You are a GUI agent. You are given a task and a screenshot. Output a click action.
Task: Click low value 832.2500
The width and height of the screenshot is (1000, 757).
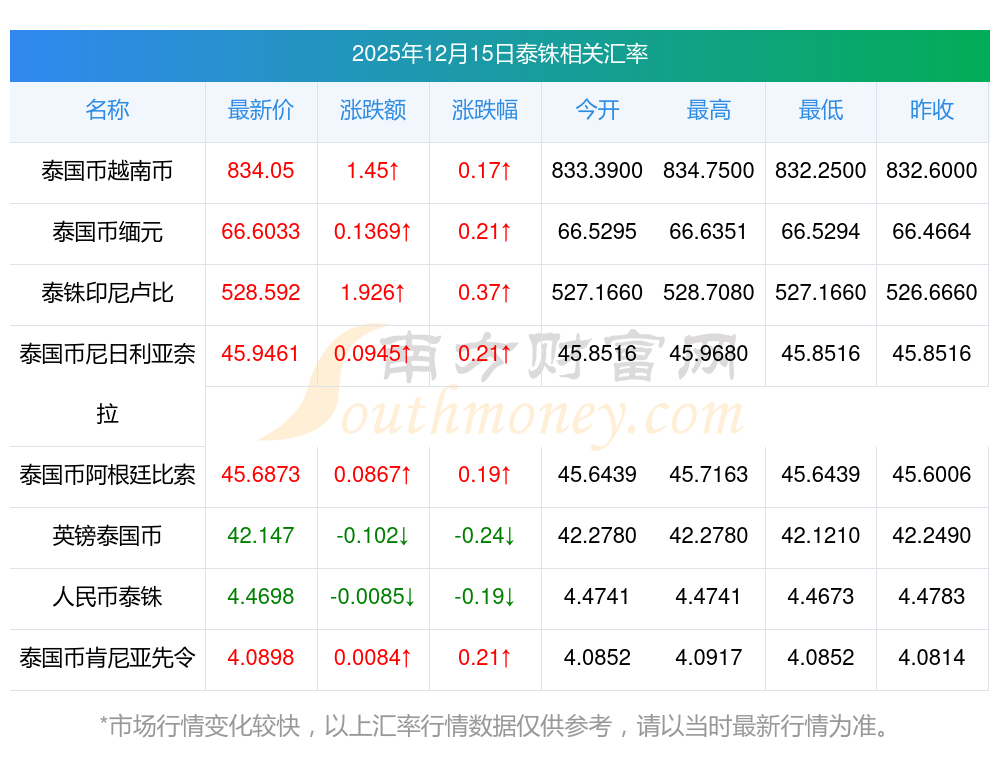tap(821, 171)
